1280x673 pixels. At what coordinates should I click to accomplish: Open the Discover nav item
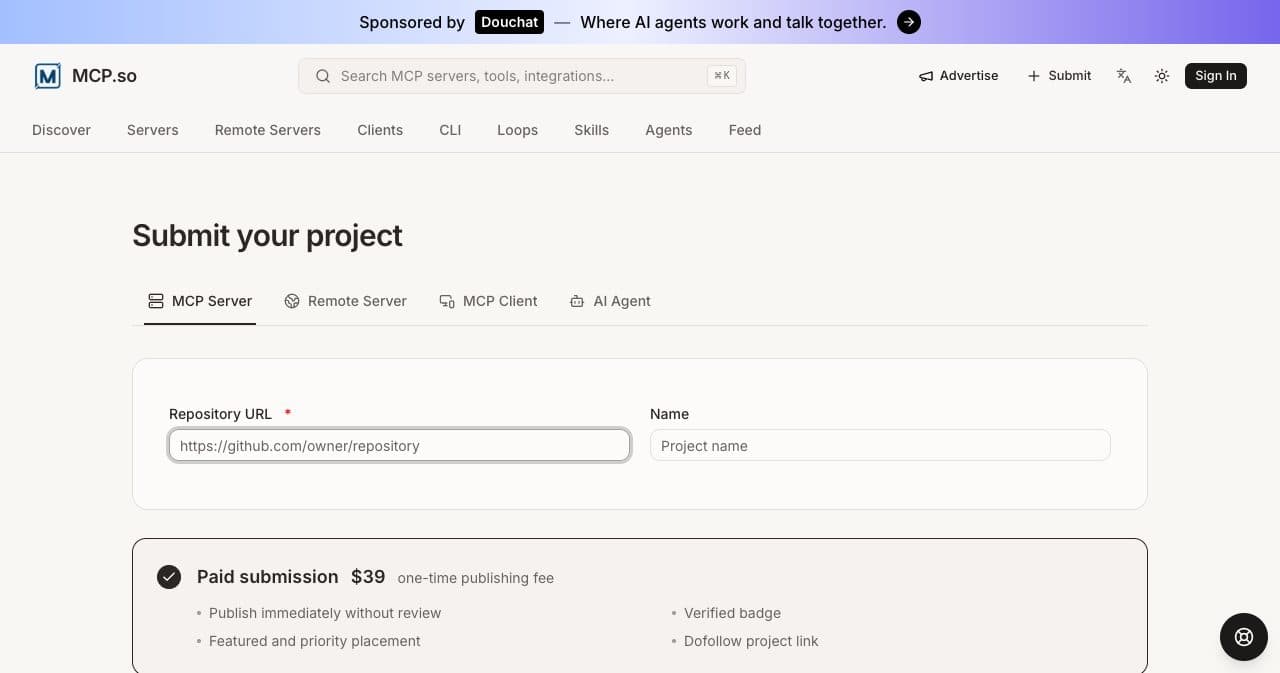click(x=61, y=130)
